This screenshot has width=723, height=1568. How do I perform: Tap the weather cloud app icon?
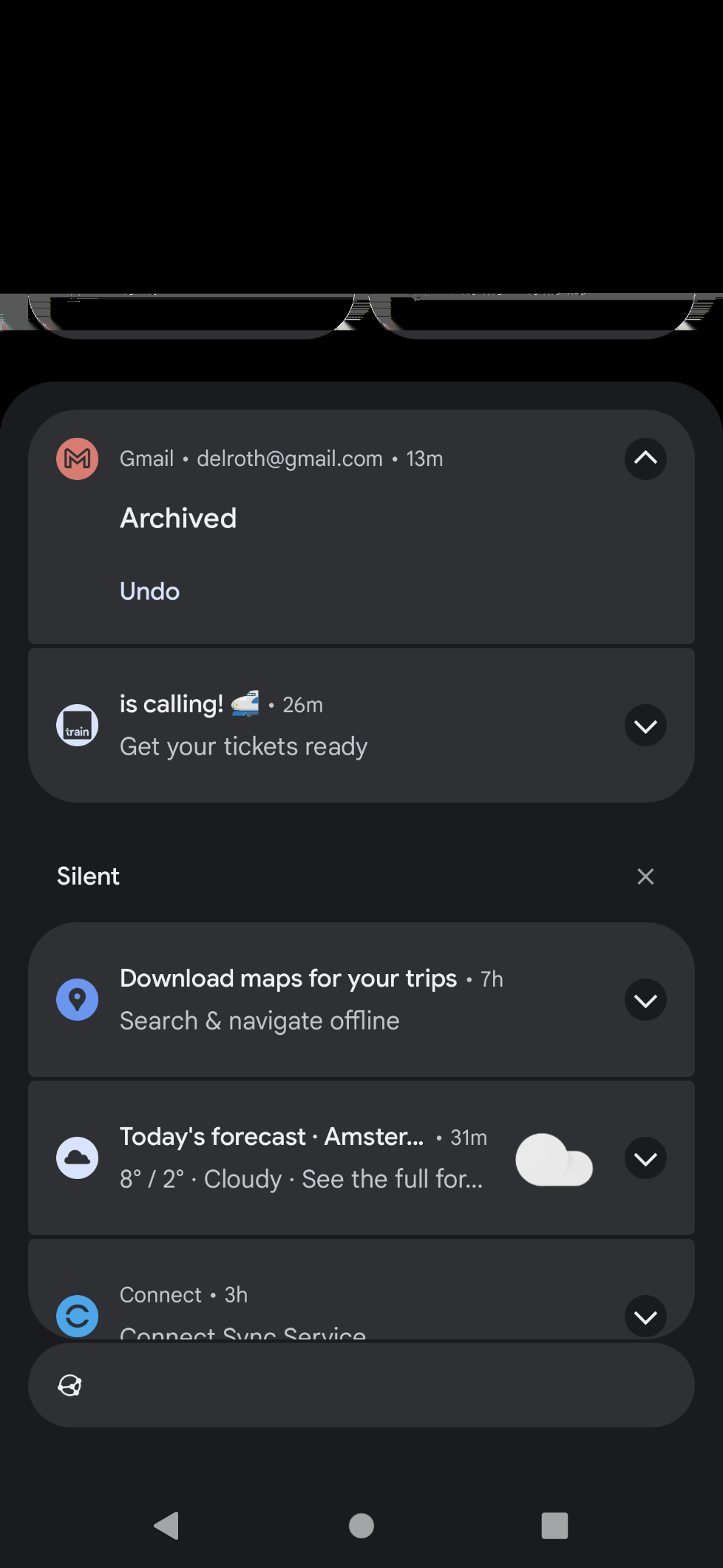click(x=78, y=1158)
